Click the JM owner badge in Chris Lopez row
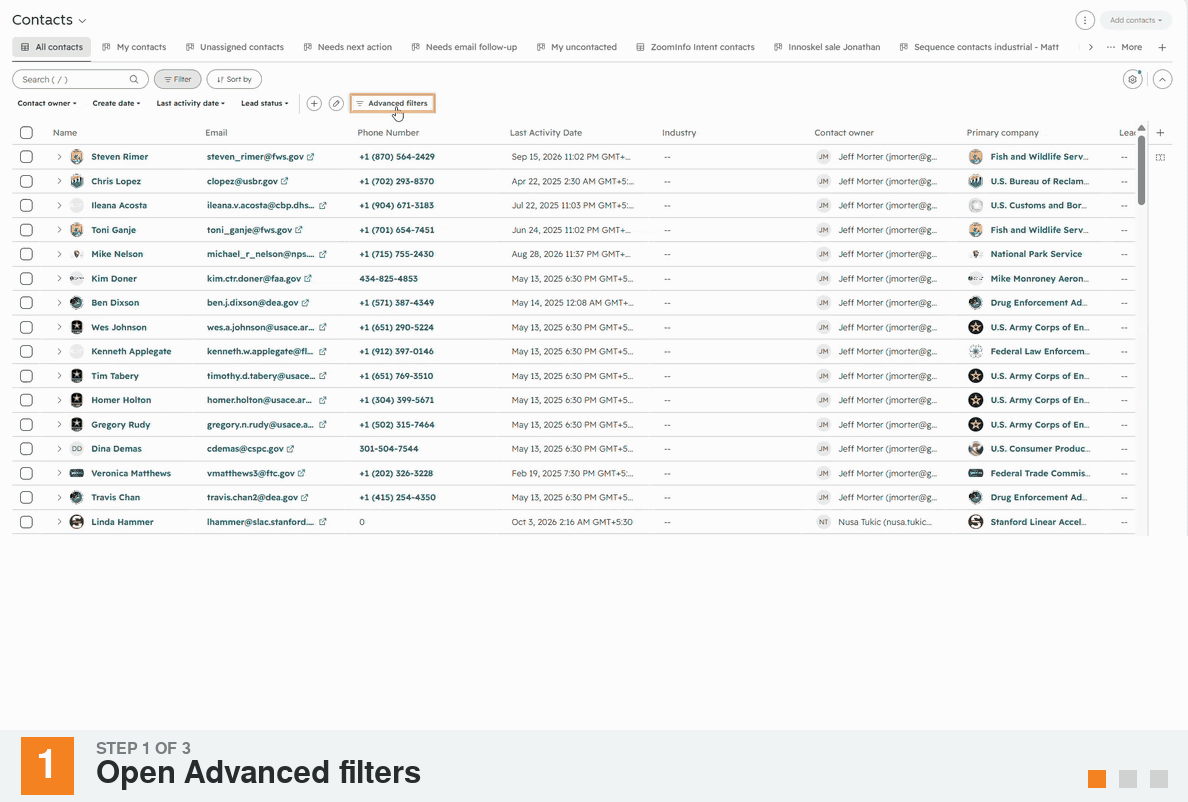This screenshot has height=802, width=1188. (824, 181)
